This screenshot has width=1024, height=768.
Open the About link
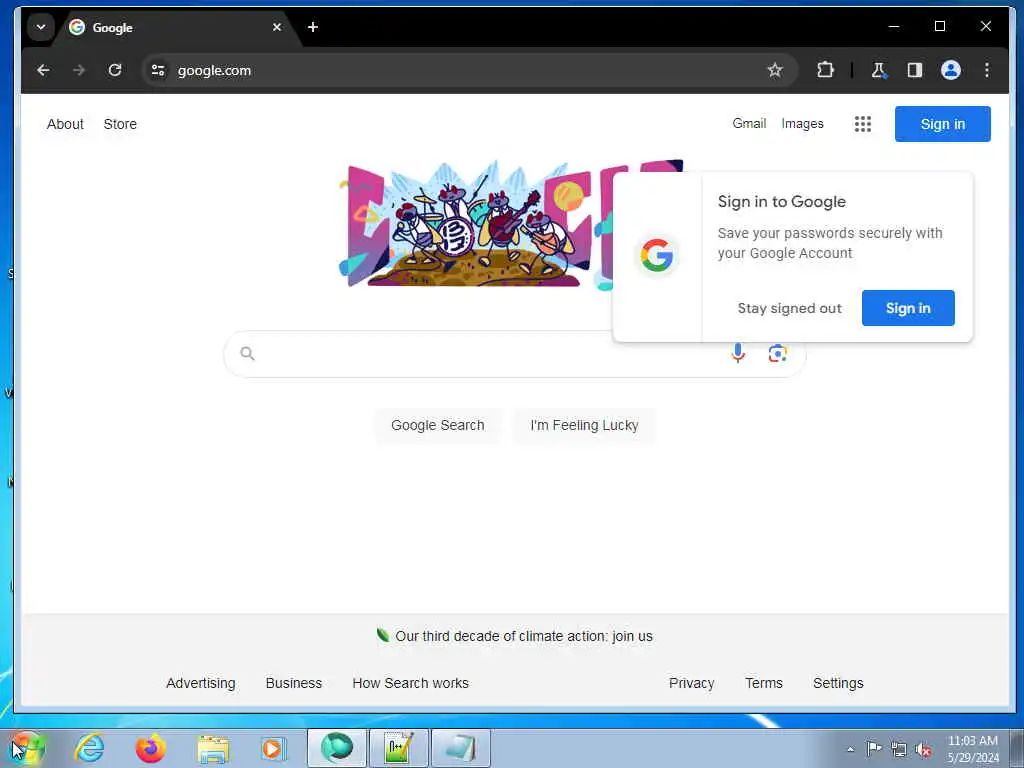point(65,124)
